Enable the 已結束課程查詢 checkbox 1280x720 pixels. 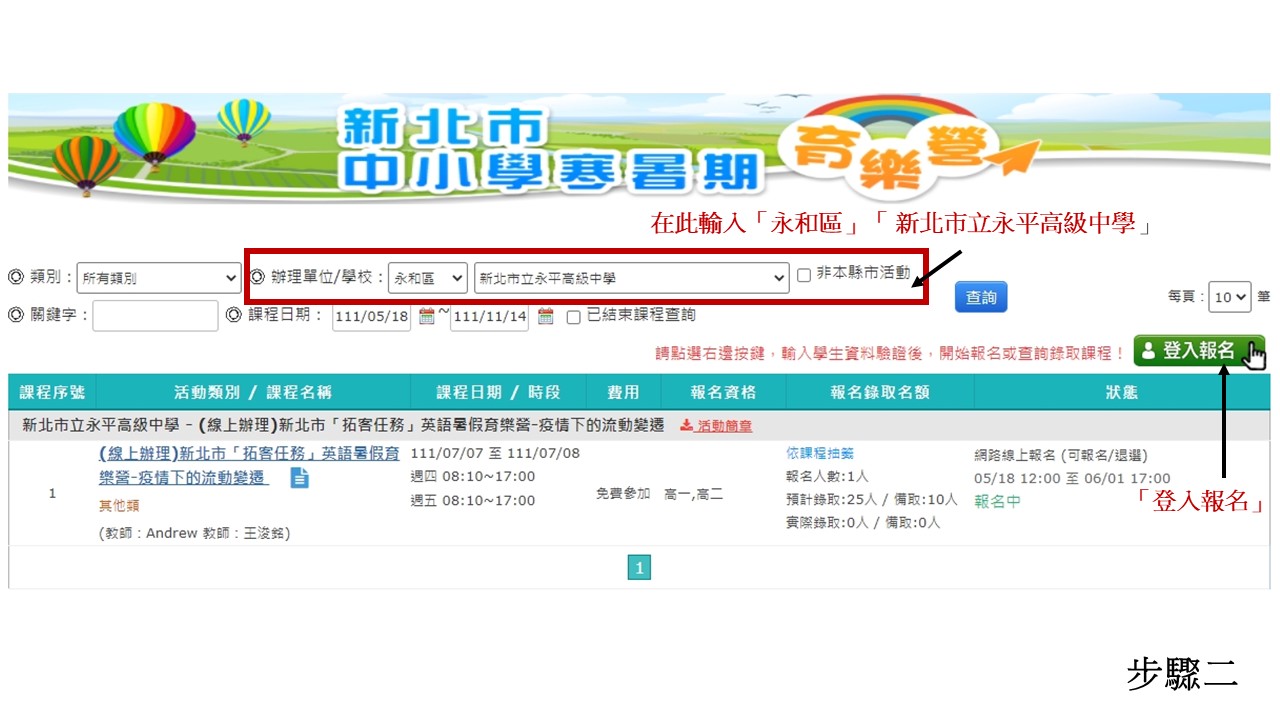[573, 317]
